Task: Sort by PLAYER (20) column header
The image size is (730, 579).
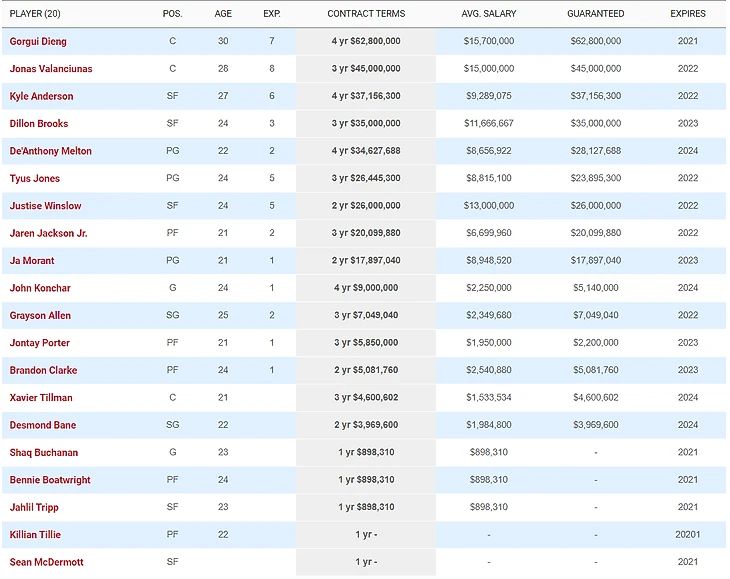Action: (35, 14)
